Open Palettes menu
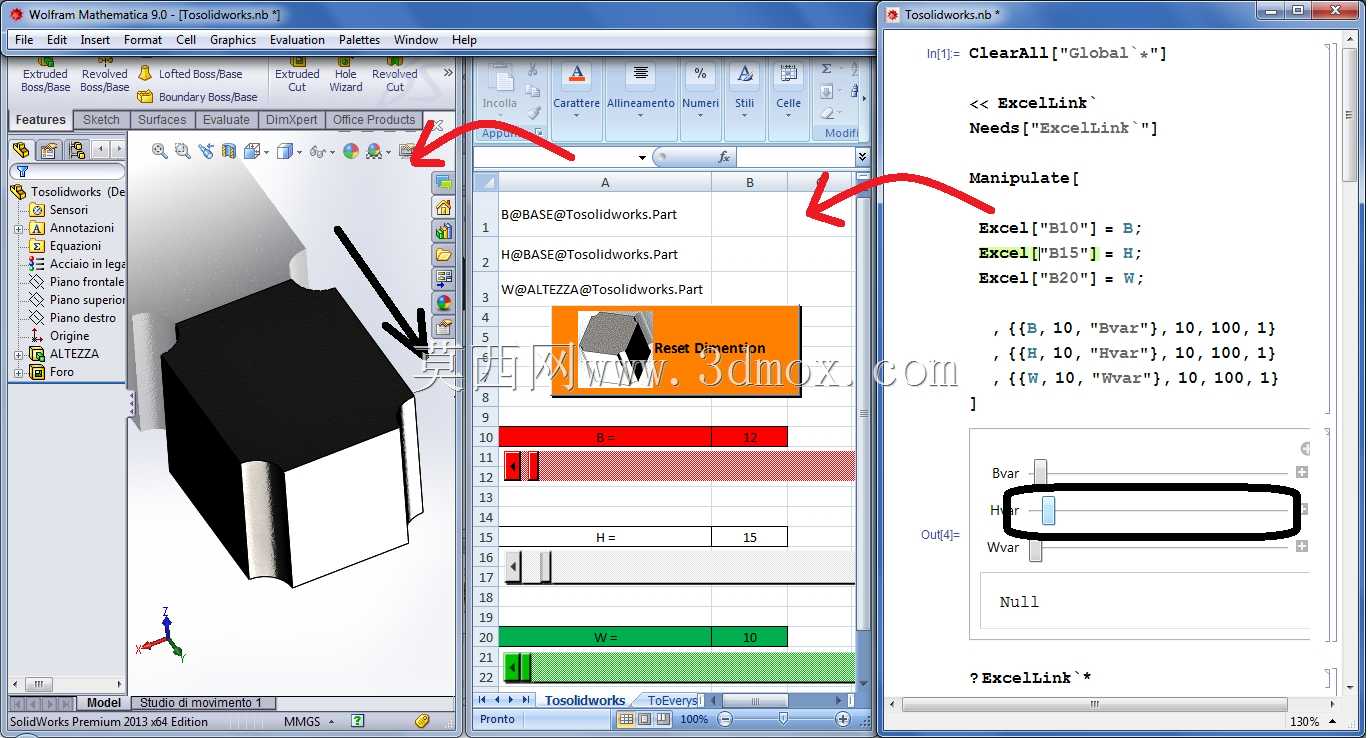Viewport: 1370px width, 738px height. point(359,40)
